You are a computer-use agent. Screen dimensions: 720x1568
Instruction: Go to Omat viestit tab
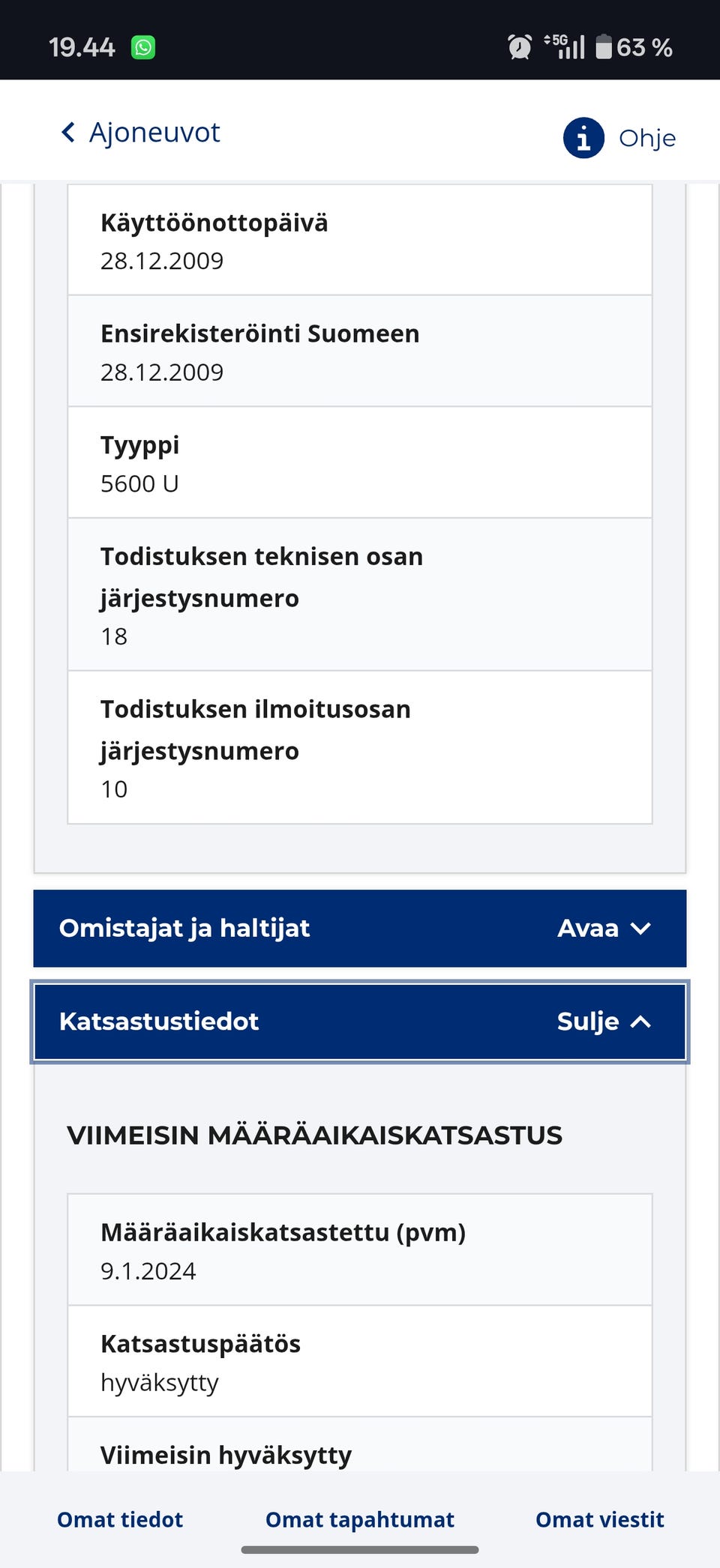pyautogui.click(x=600, y=1519)
